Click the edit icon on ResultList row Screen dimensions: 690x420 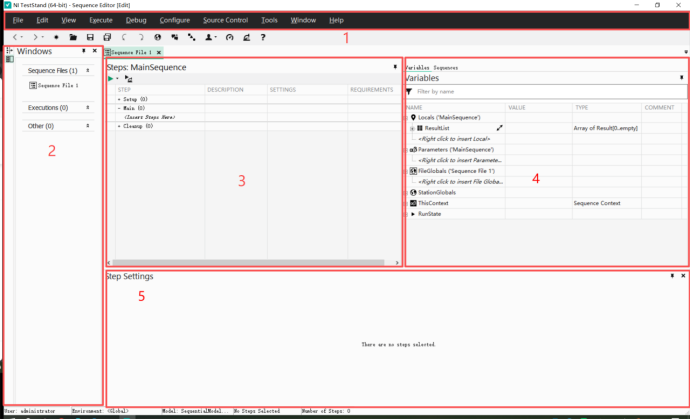(499, 128)
